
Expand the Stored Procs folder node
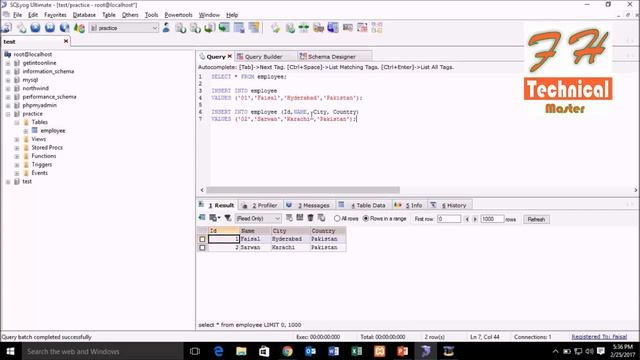[17, 148]
